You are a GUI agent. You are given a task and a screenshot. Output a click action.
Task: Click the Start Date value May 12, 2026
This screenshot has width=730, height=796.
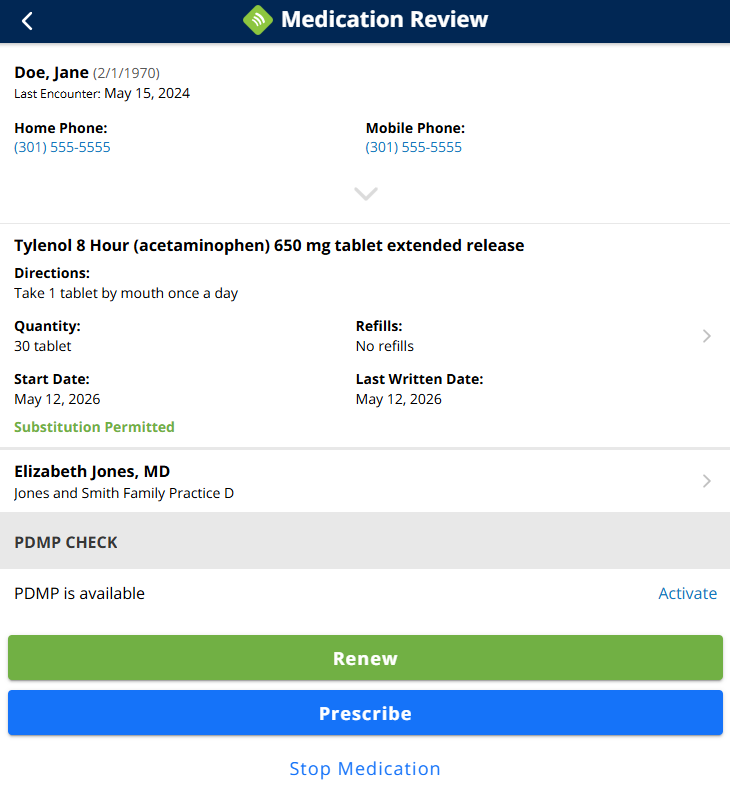point(57,400)
